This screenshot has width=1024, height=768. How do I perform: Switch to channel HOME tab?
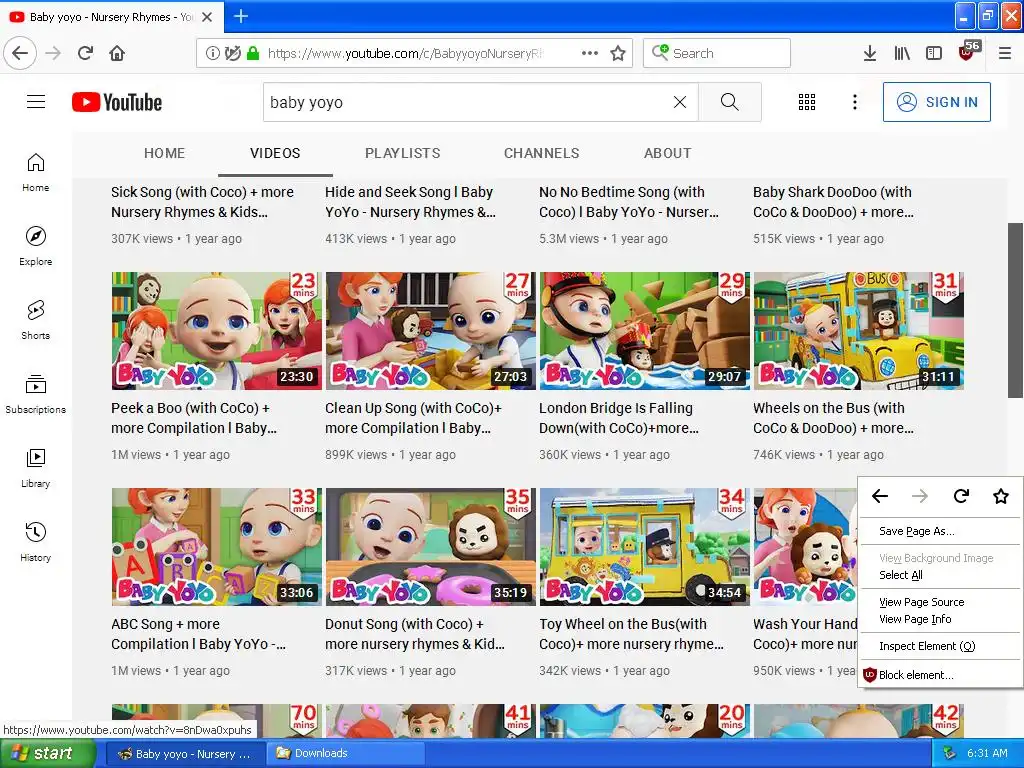click(x=165, y=153)
